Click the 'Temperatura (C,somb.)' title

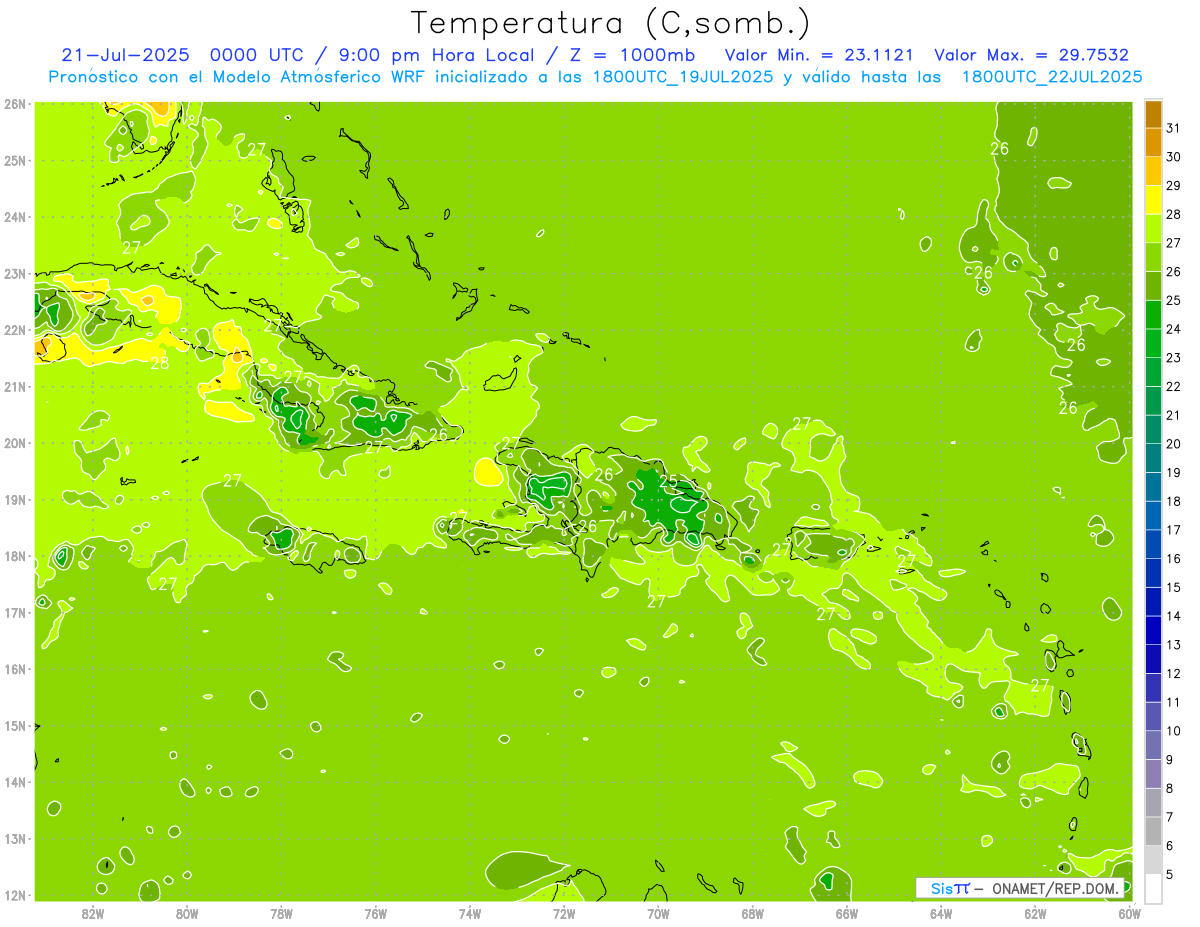click(x=611, y=22)
